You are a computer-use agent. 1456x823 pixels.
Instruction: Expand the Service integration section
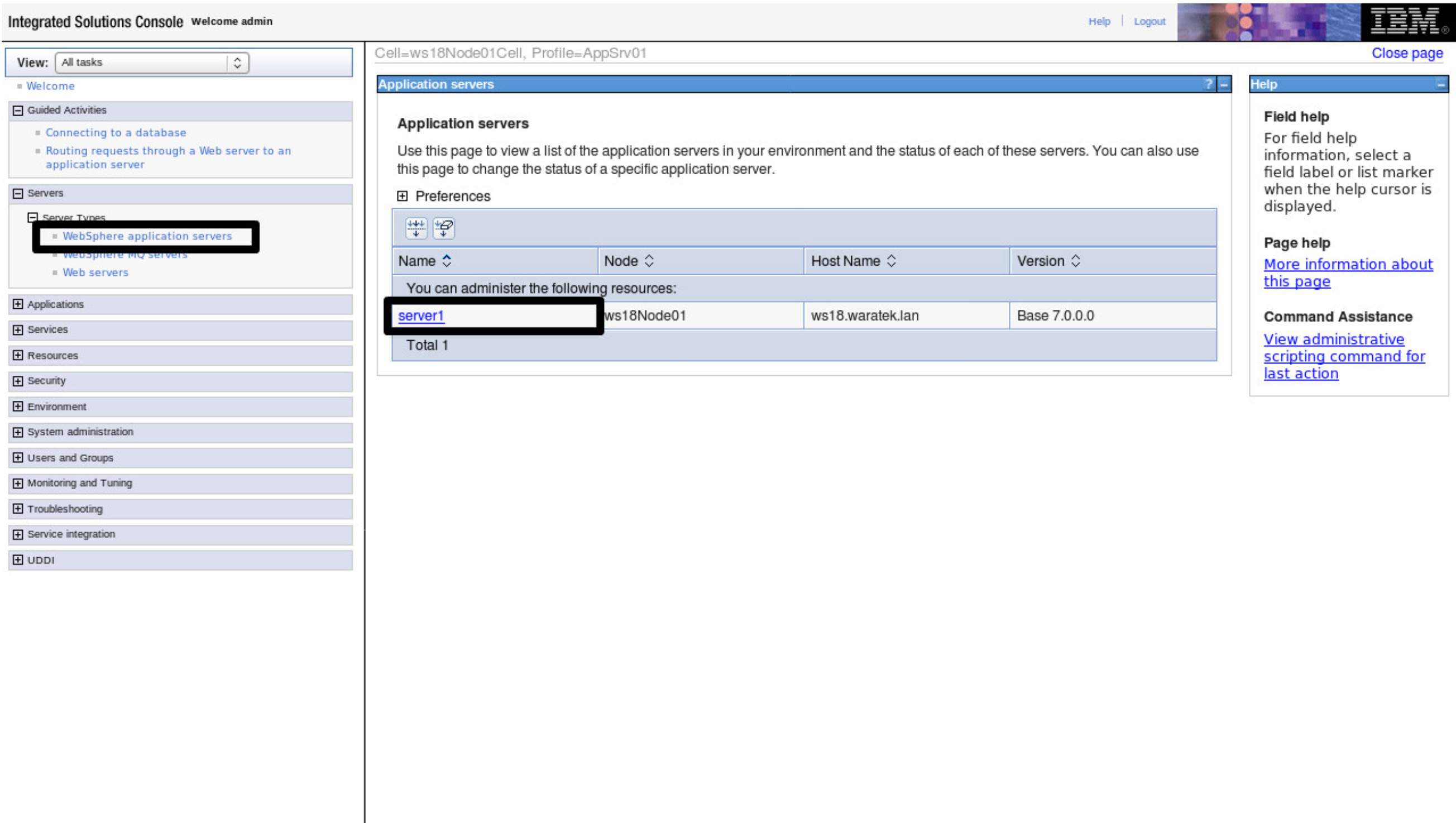pyautogui.click(x=18, y=534)
